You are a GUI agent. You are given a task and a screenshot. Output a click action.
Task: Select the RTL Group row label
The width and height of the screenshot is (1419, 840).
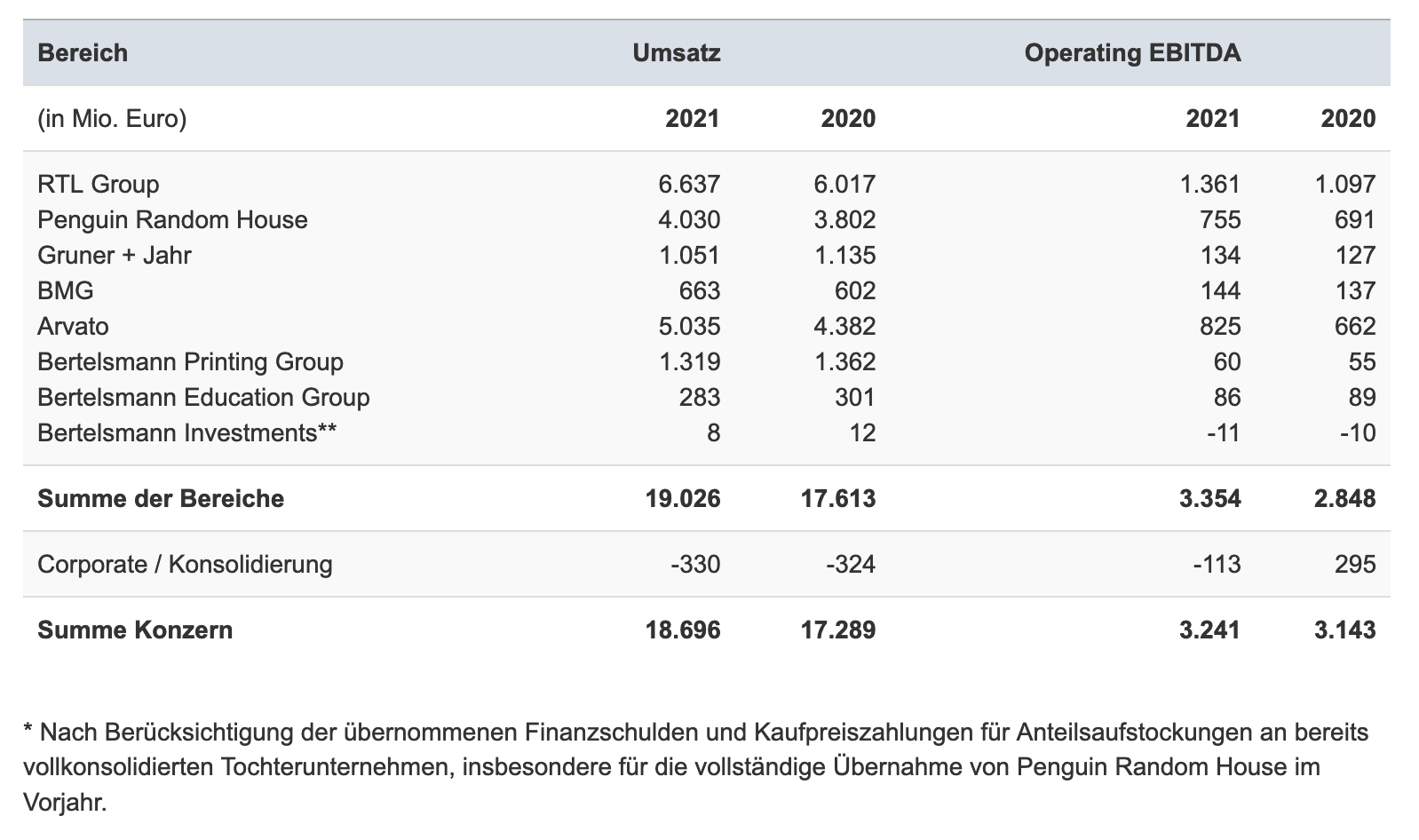tap(99, 185)
